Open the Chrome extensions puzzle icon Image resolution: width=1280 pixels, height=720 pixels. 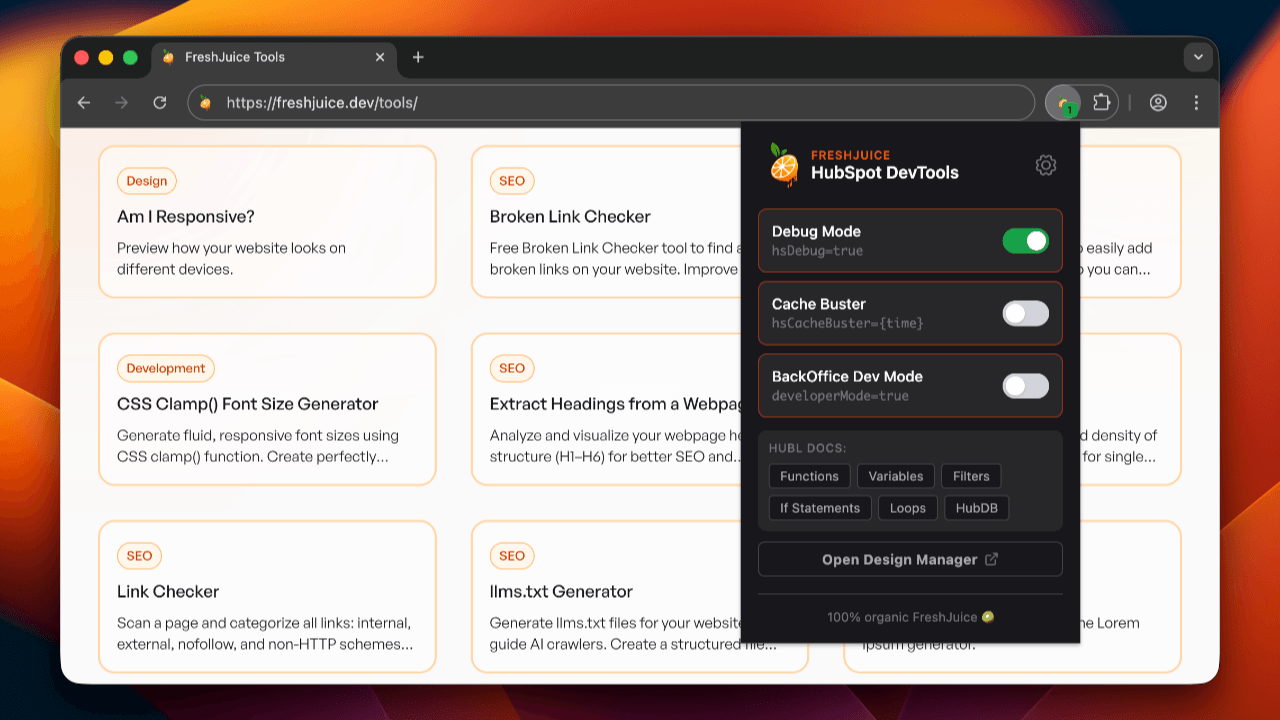[1101, 102]
